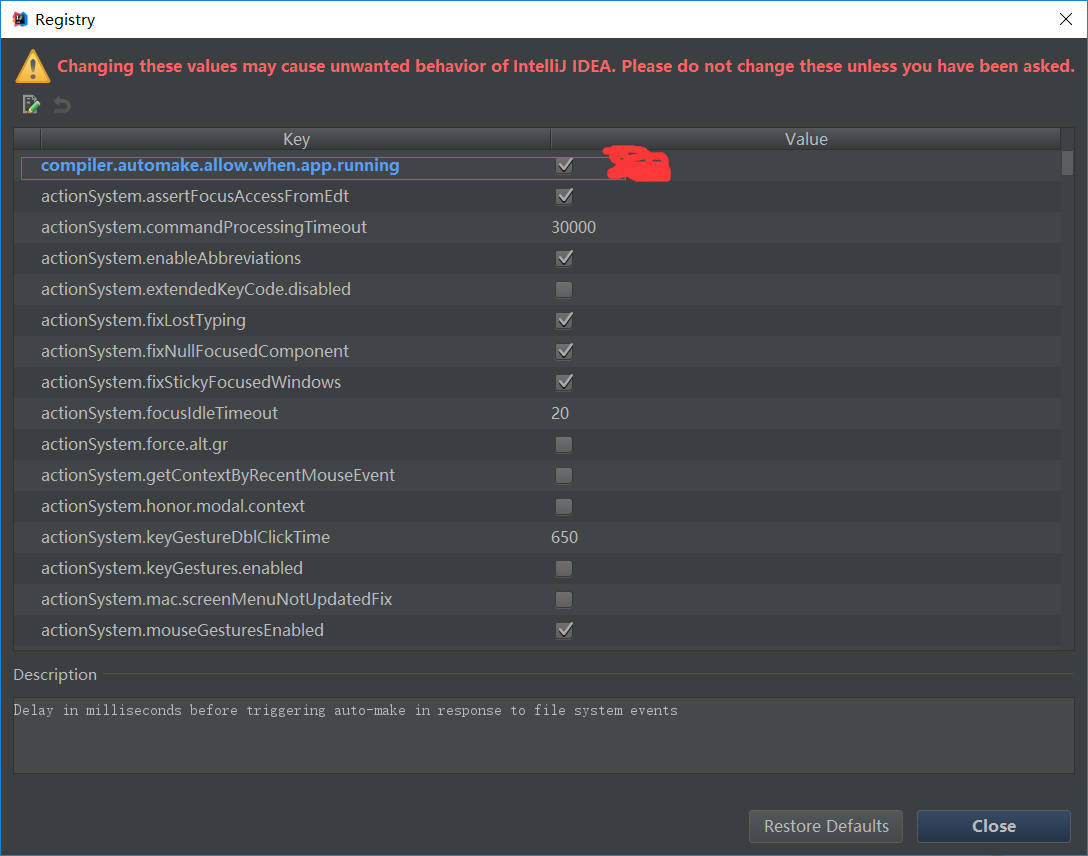Select actionSystem.fixStickyFocusedWindows key
The image size is (1088, 856).
point(191,382)
